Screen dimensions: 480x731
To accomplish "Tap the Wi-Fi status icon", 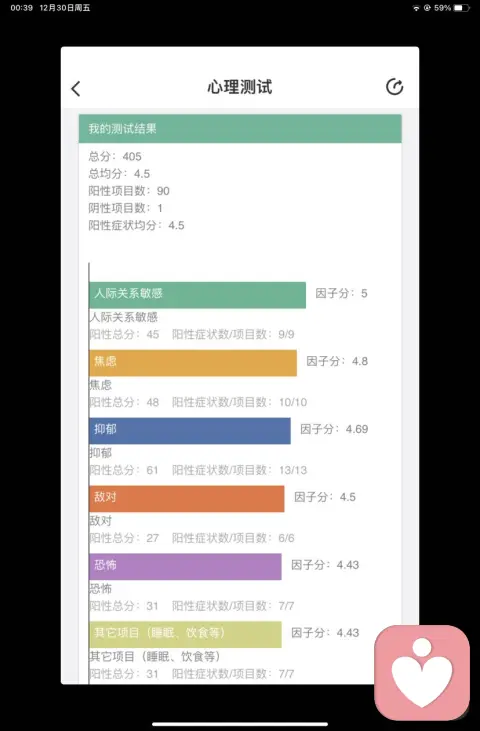I will point(416,8).
